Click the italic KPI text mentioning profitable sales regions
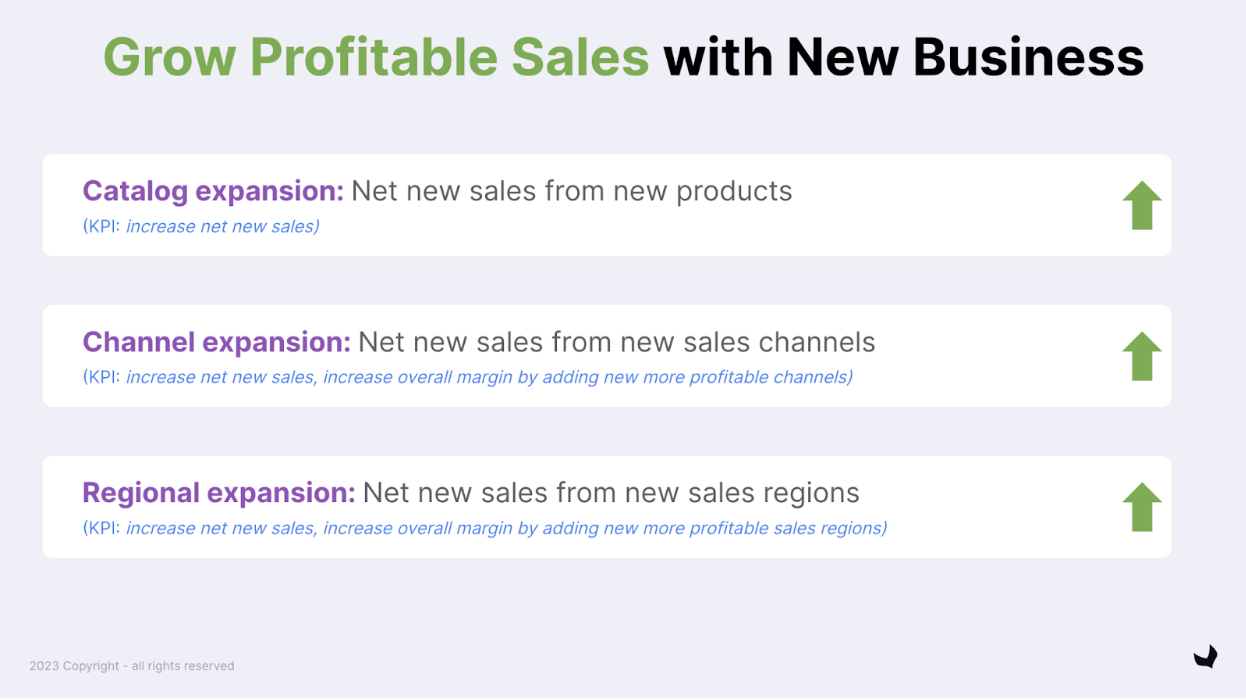Image resolution: width=1246 pixels, height=700 pixels. tap(506, 528)
